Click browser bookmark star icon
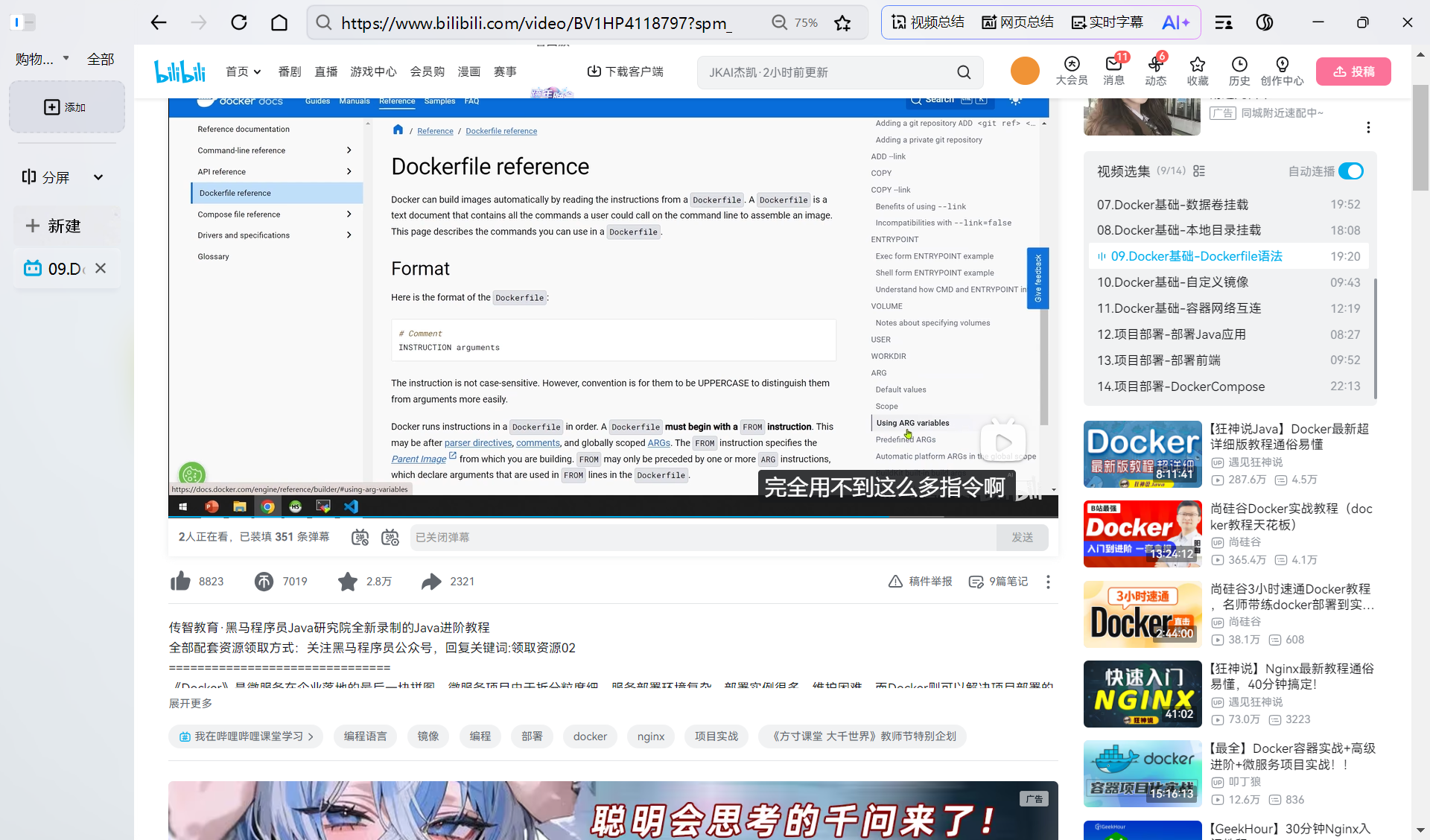 (x=842, y=23)
